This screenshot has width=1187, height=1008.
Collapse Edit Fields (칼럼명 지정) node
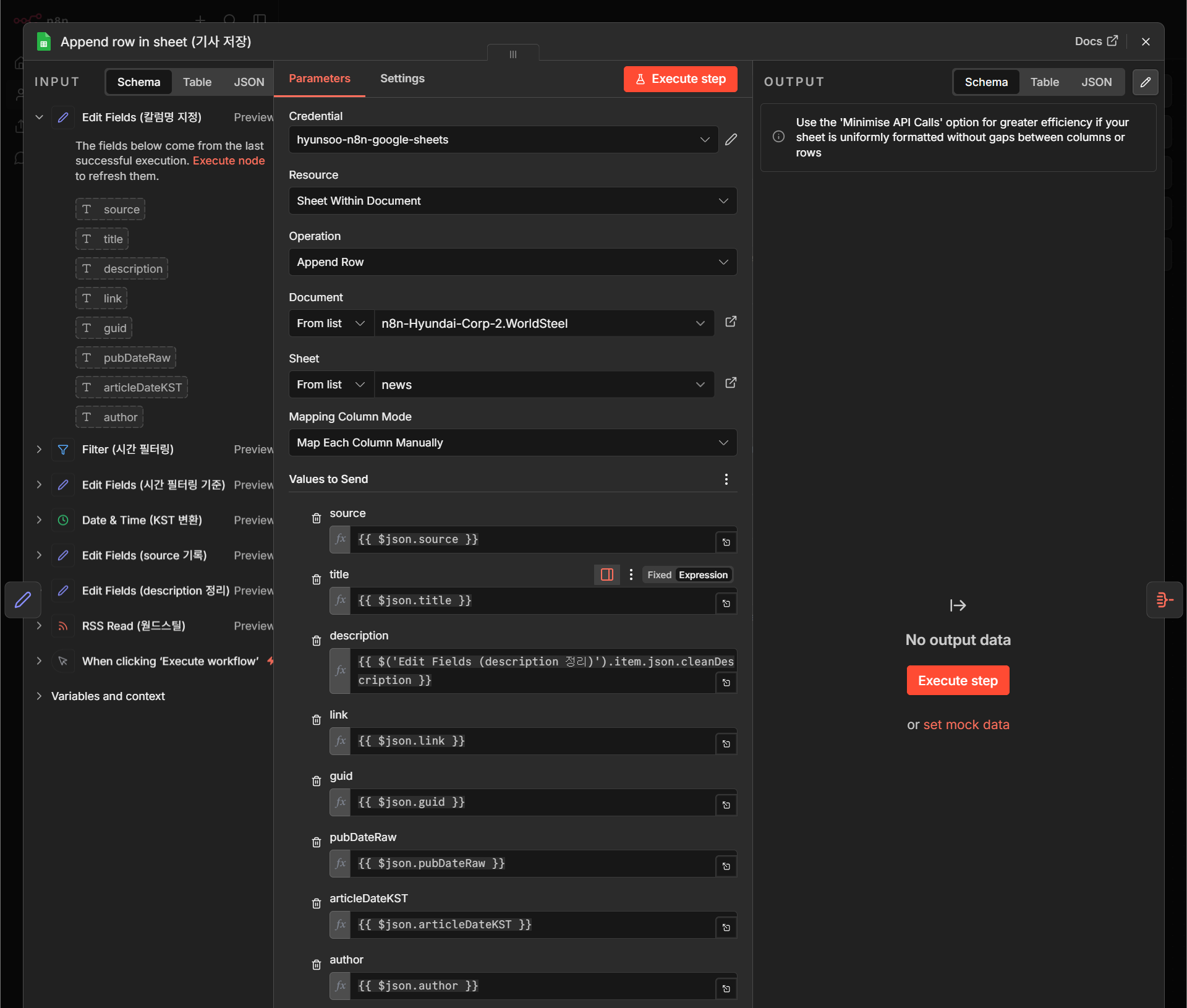click(39, 117)
